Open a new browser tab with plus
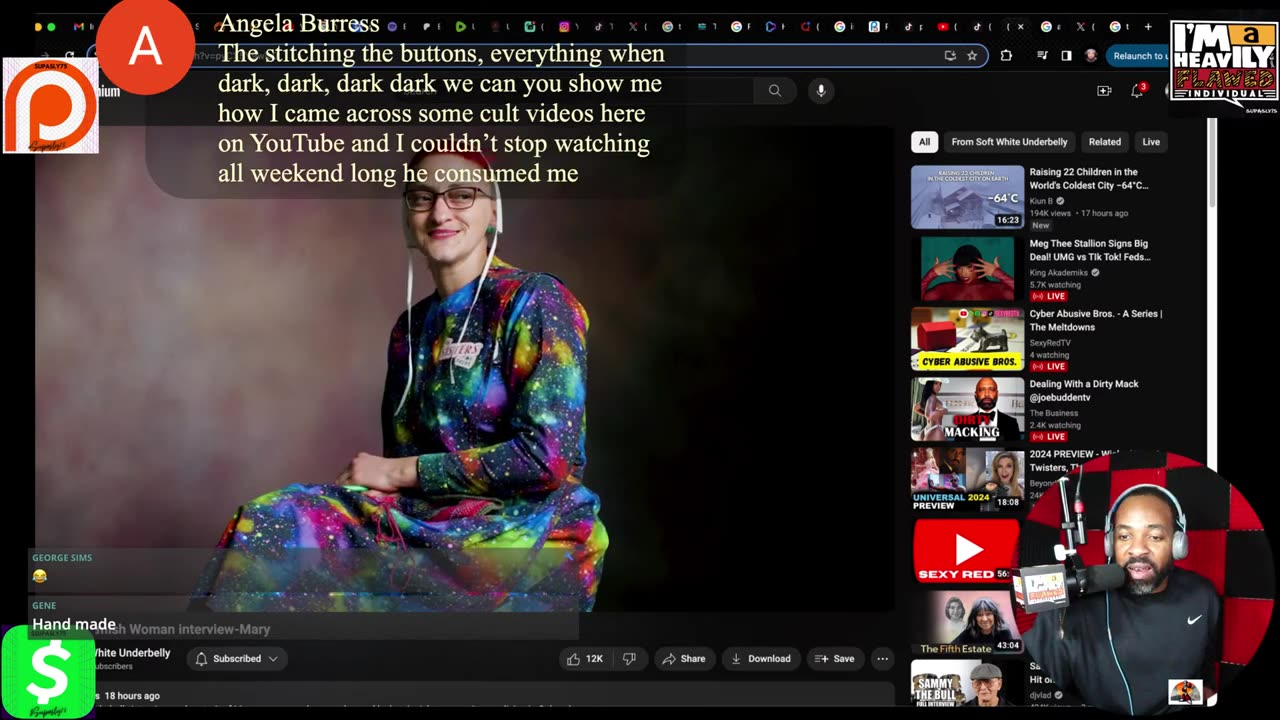 click(x=1148, y=27)
